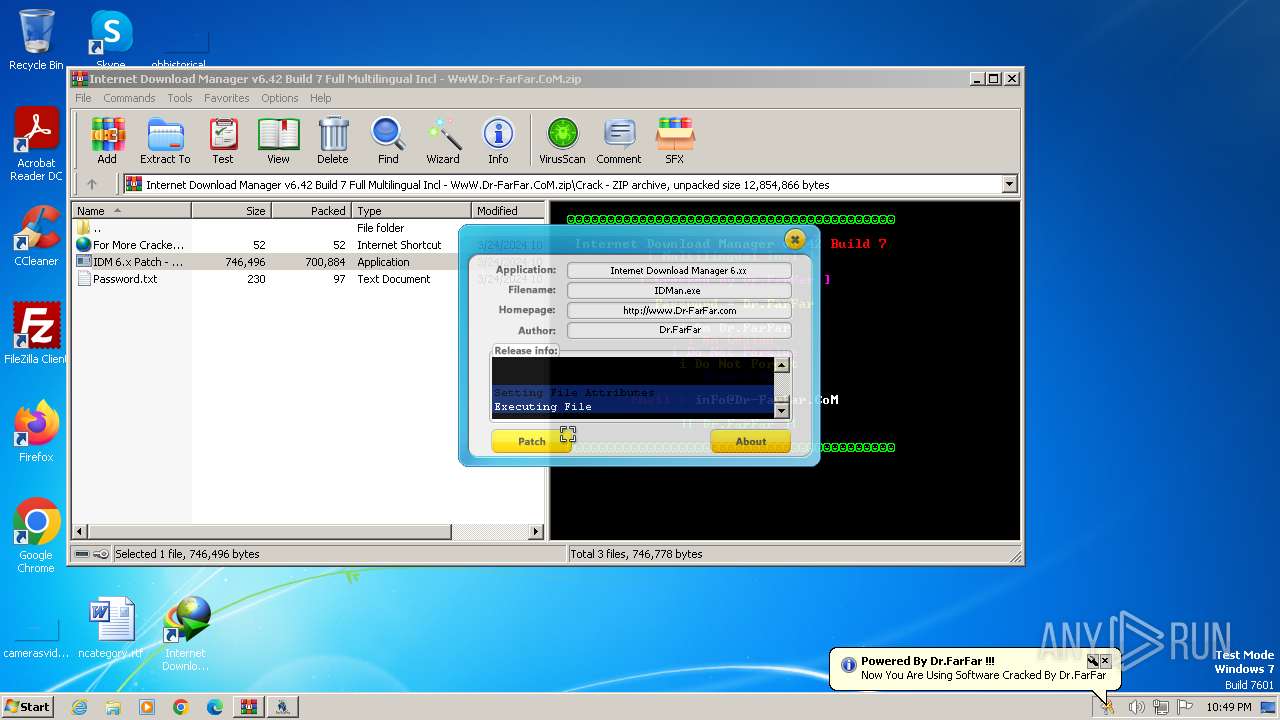This screenshot has height=720, width=1280.
Task: Click the settings icon in balloon notification
Action: (1092, 661)
